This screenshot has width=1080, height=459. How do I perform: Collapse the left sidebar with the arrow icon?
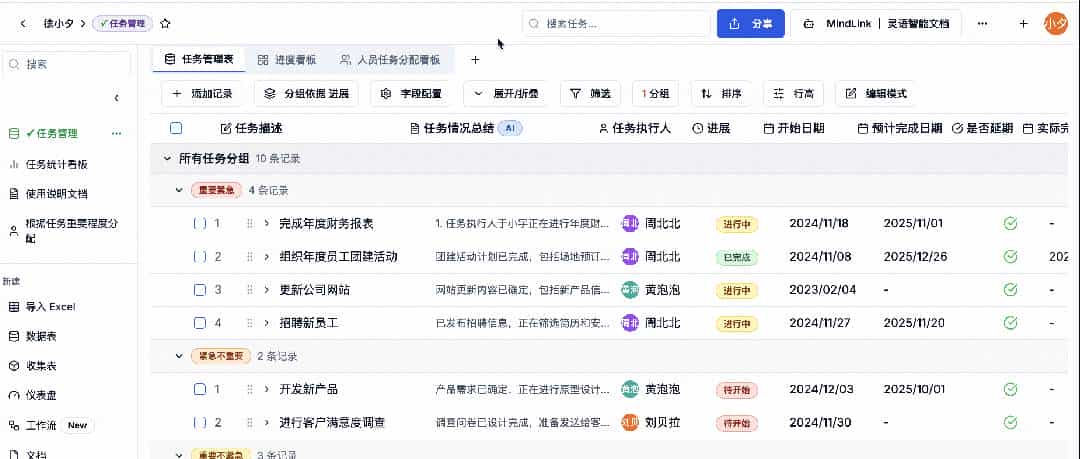(116, 97)
